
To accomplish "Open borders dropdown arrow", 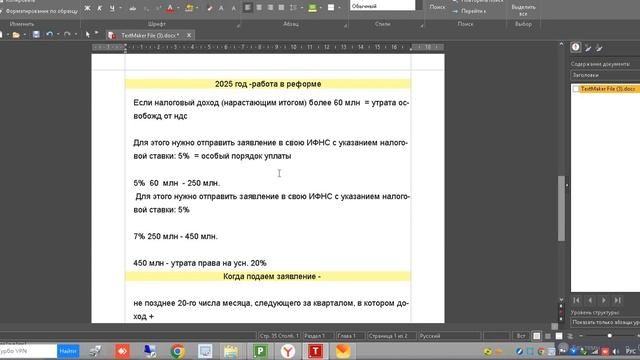I will click(x=340, y=7).
